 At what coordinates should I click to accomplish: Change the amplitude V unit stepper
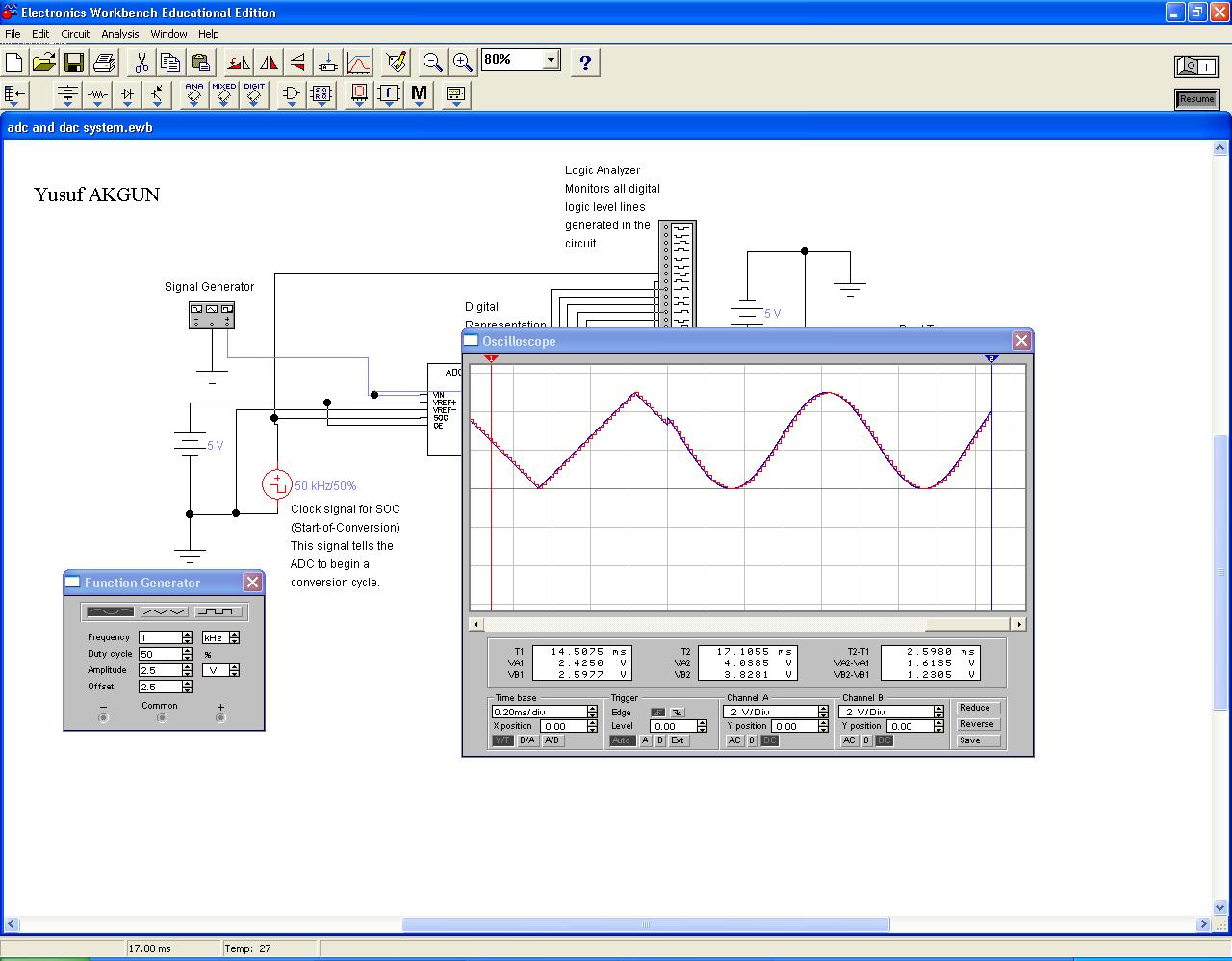point(234,670)
